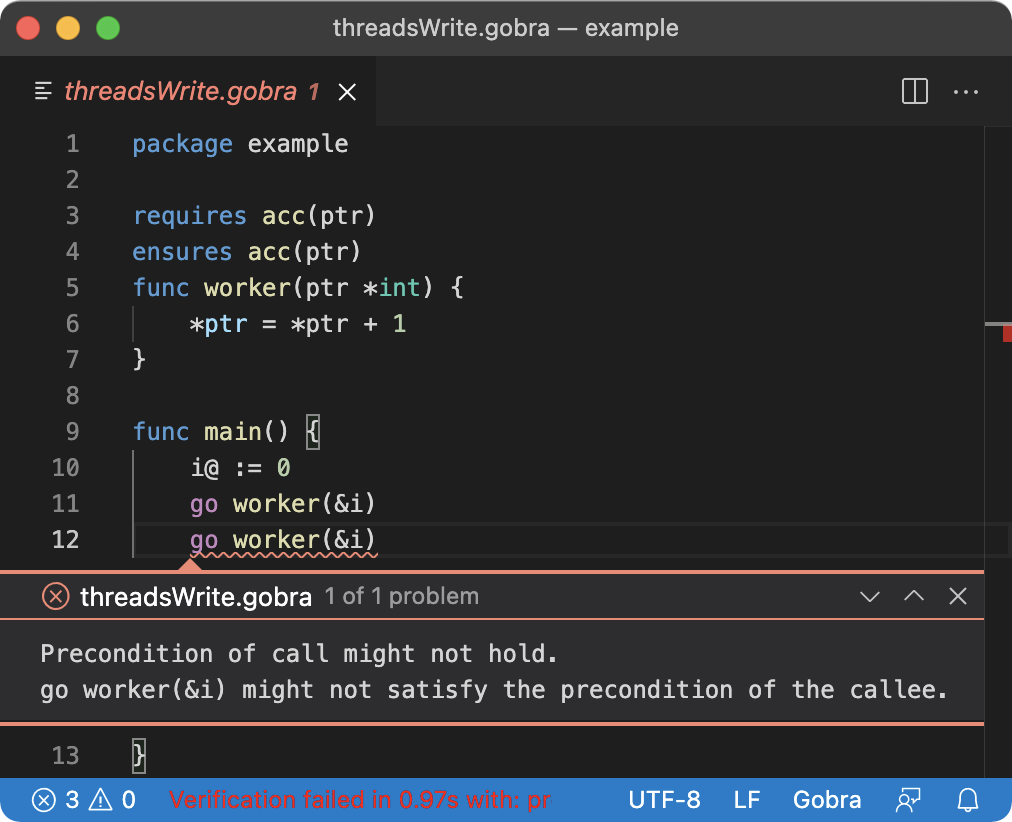Go to previous problem with up chevron
The width and height of the screenshot is (1012, 822).
(914, 597)
